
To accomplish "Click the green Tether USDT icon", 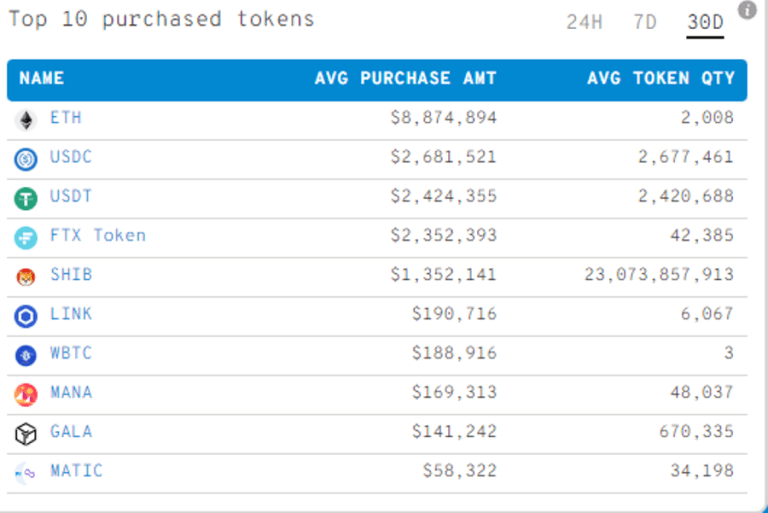I will tap(26, 198).
